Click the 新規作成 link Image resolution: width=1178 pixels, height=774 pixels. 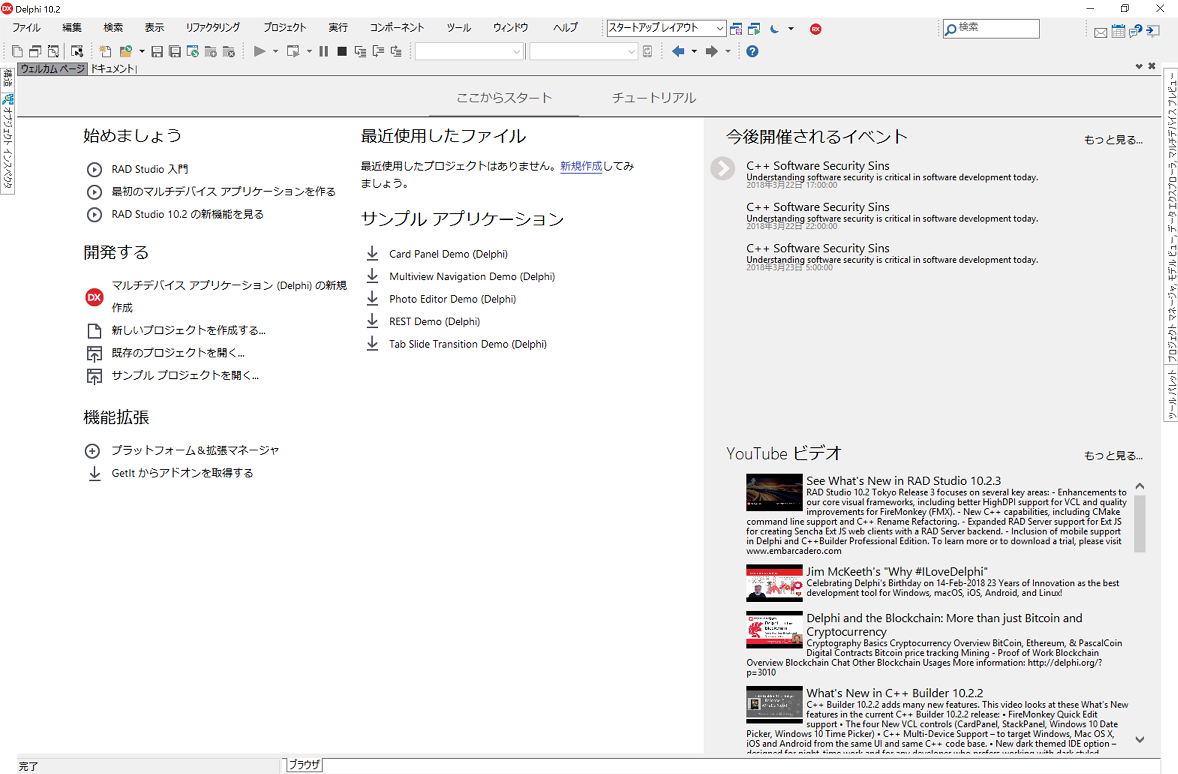click(581, 166)
